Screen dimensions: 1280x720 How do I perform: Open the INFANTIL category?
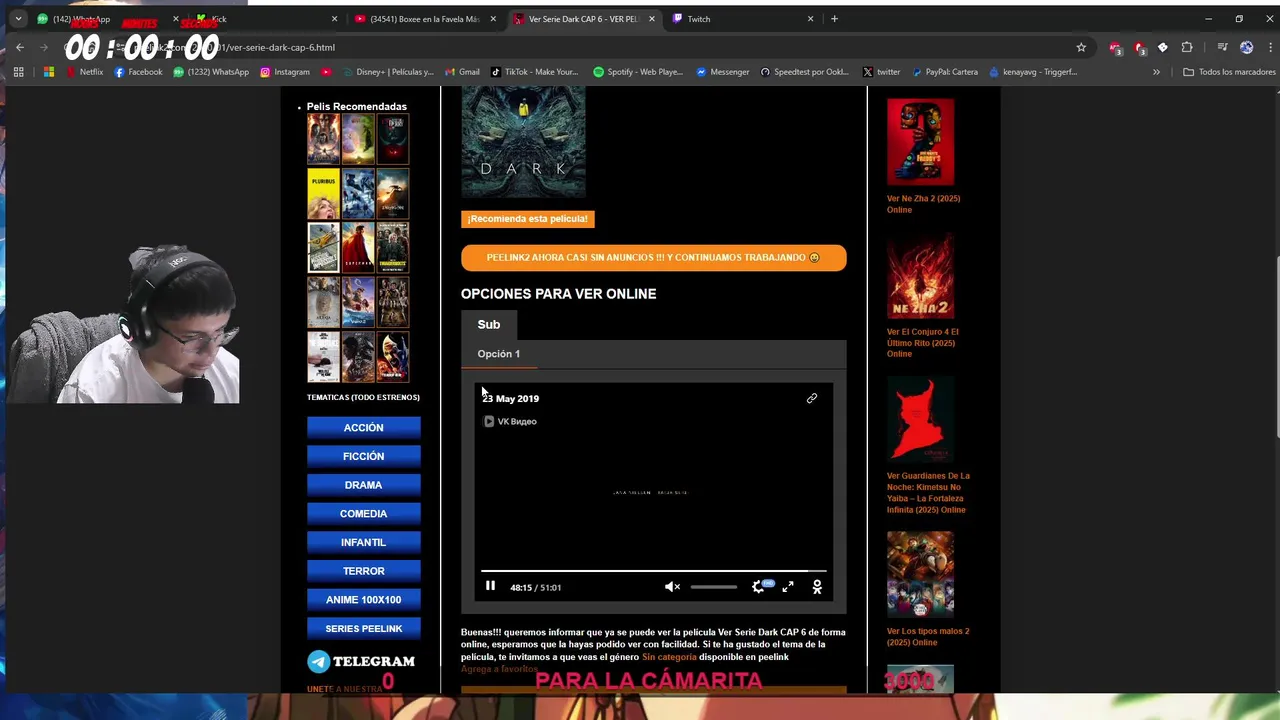click(x=363, y=542)
